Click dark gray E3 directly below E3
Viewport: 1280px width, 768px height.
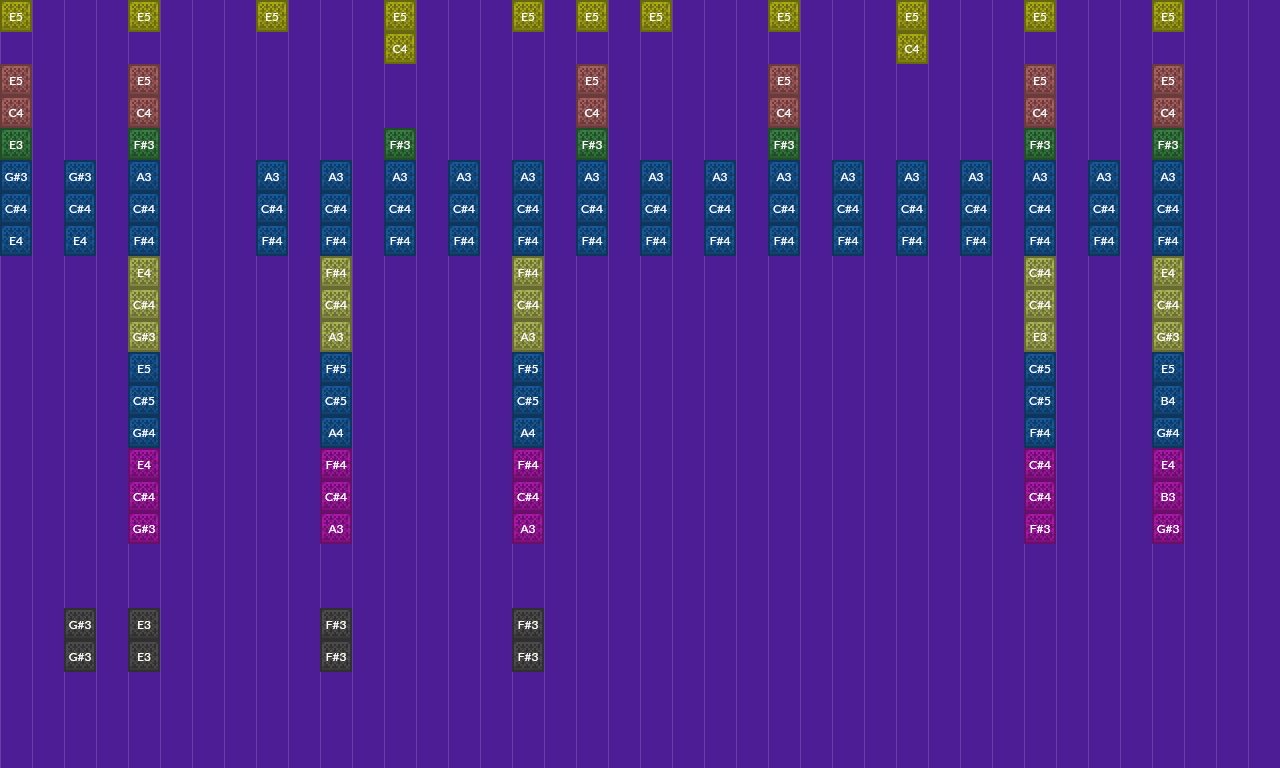pos(144,657)
